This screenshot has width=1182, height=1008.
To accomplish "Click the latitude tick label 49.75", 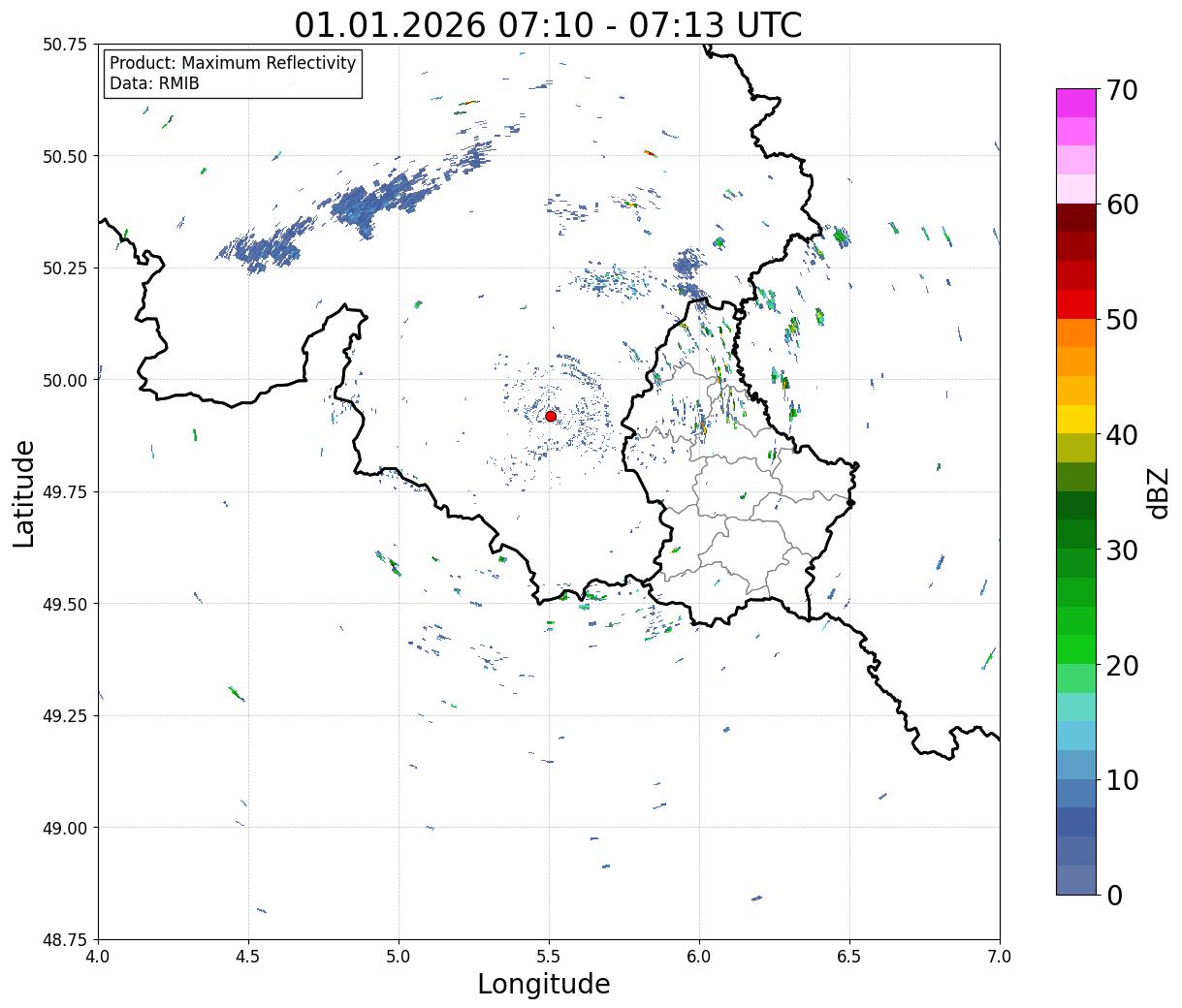I will pos(64,492).
